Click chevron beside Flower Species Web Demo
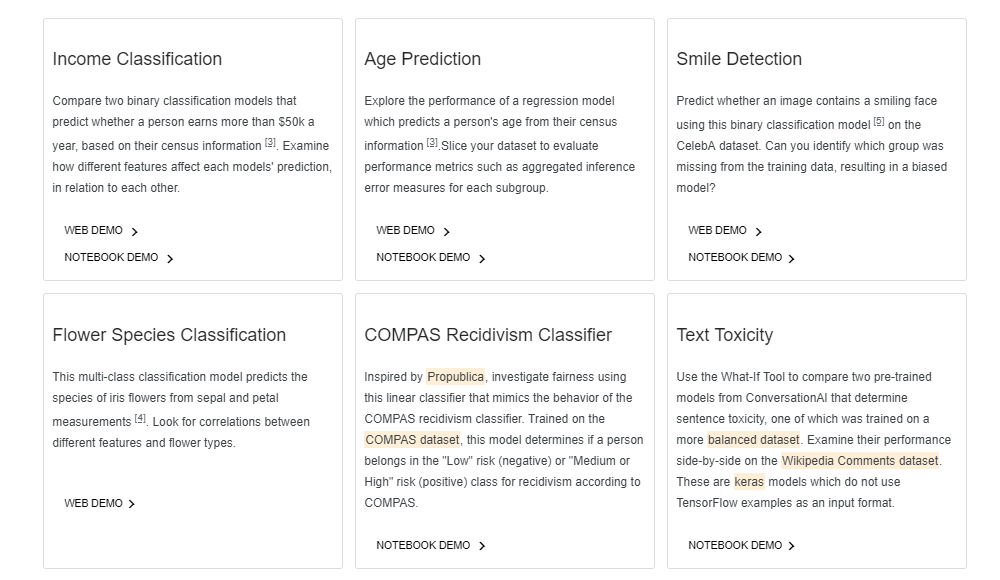The image size is (1000, 580). (x=132, y=504)
